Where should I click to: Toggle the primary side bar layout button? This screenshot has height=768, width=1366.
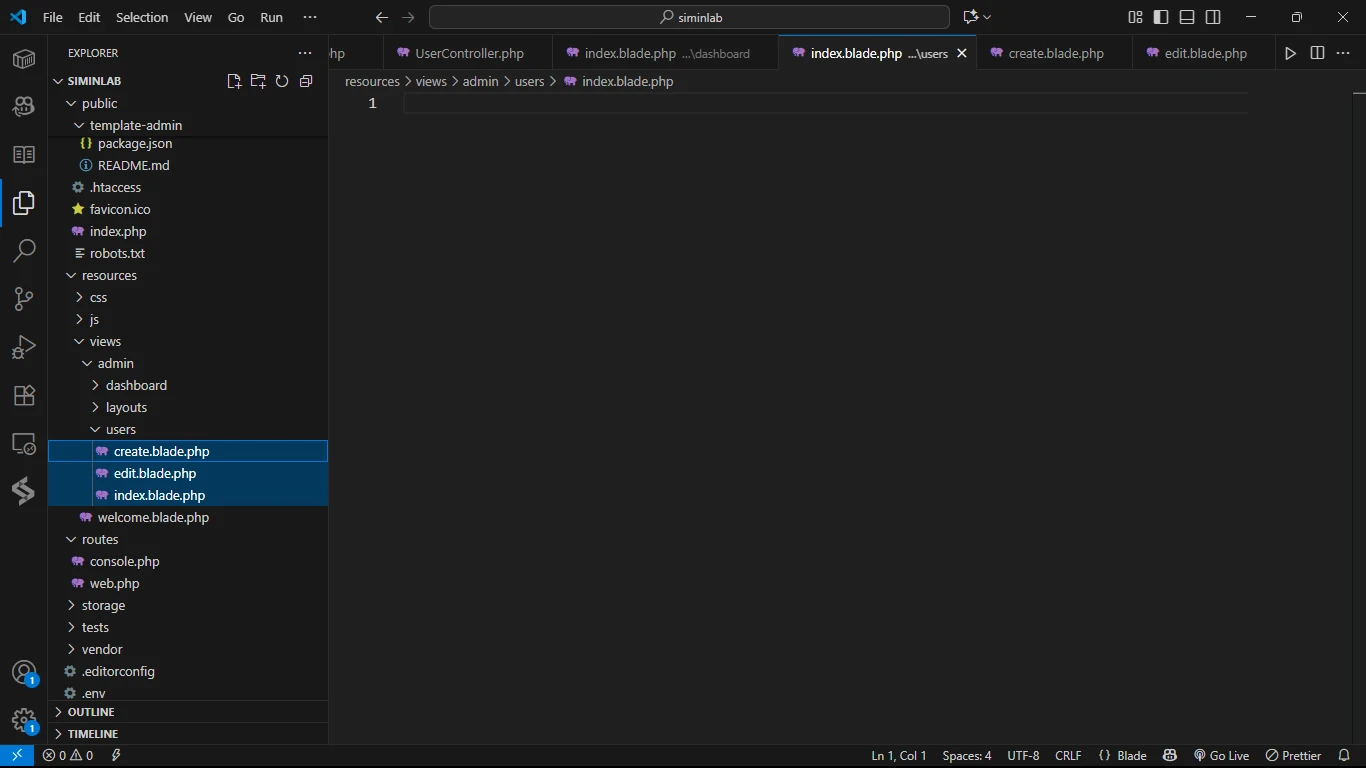click(x=1161, y=17)
